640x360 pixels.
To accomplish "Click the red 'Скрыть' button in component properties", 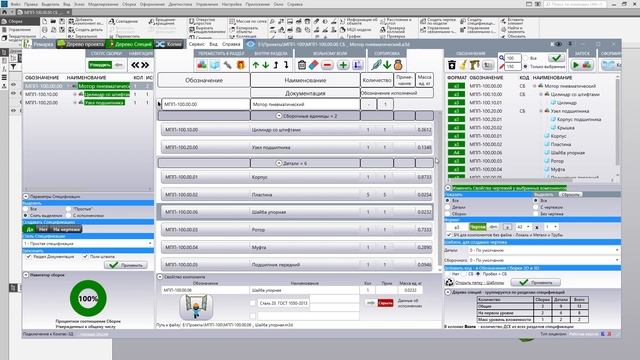I will [x=385, y=303].
